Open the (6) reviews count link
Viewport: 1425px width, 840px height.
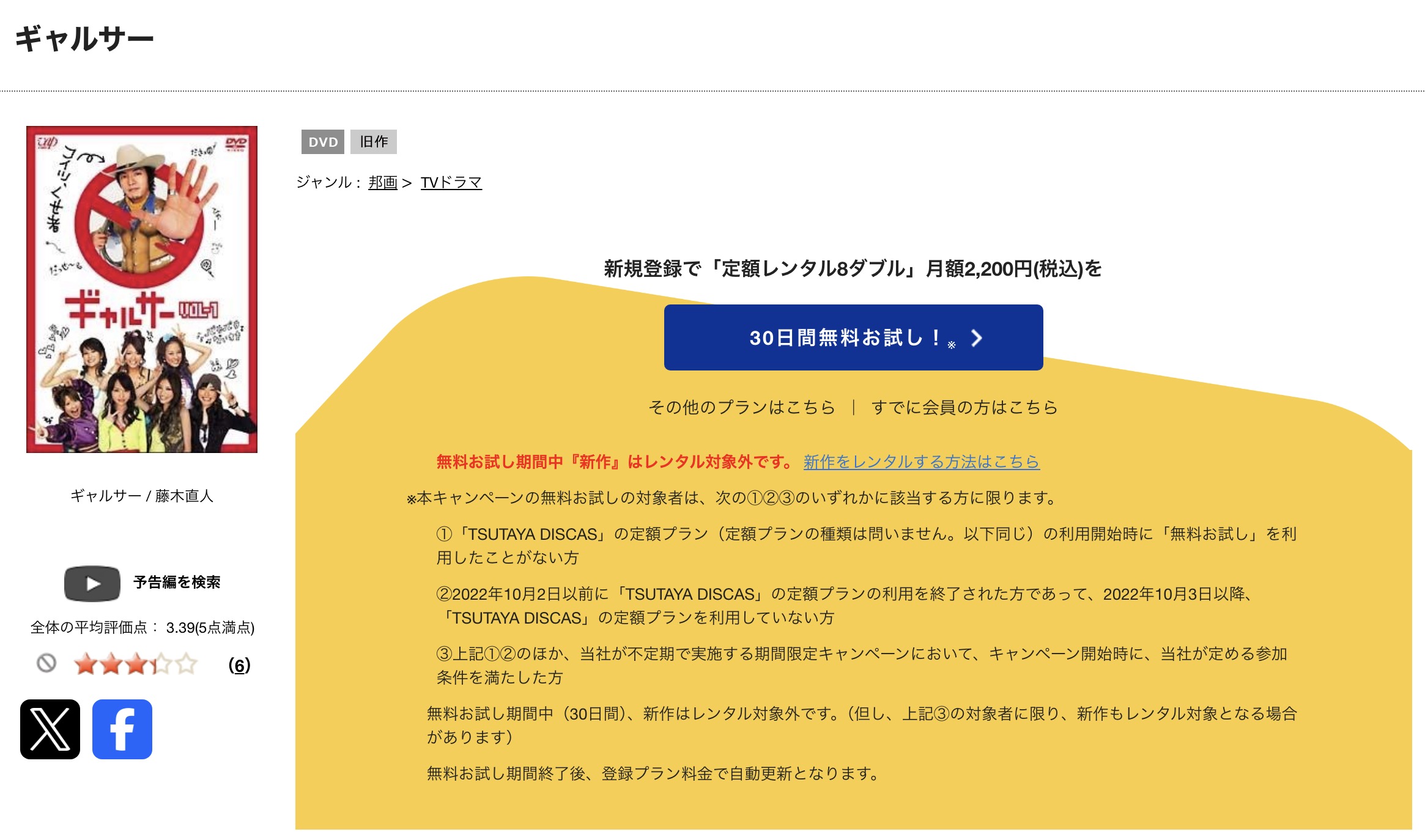pos(239,665)
